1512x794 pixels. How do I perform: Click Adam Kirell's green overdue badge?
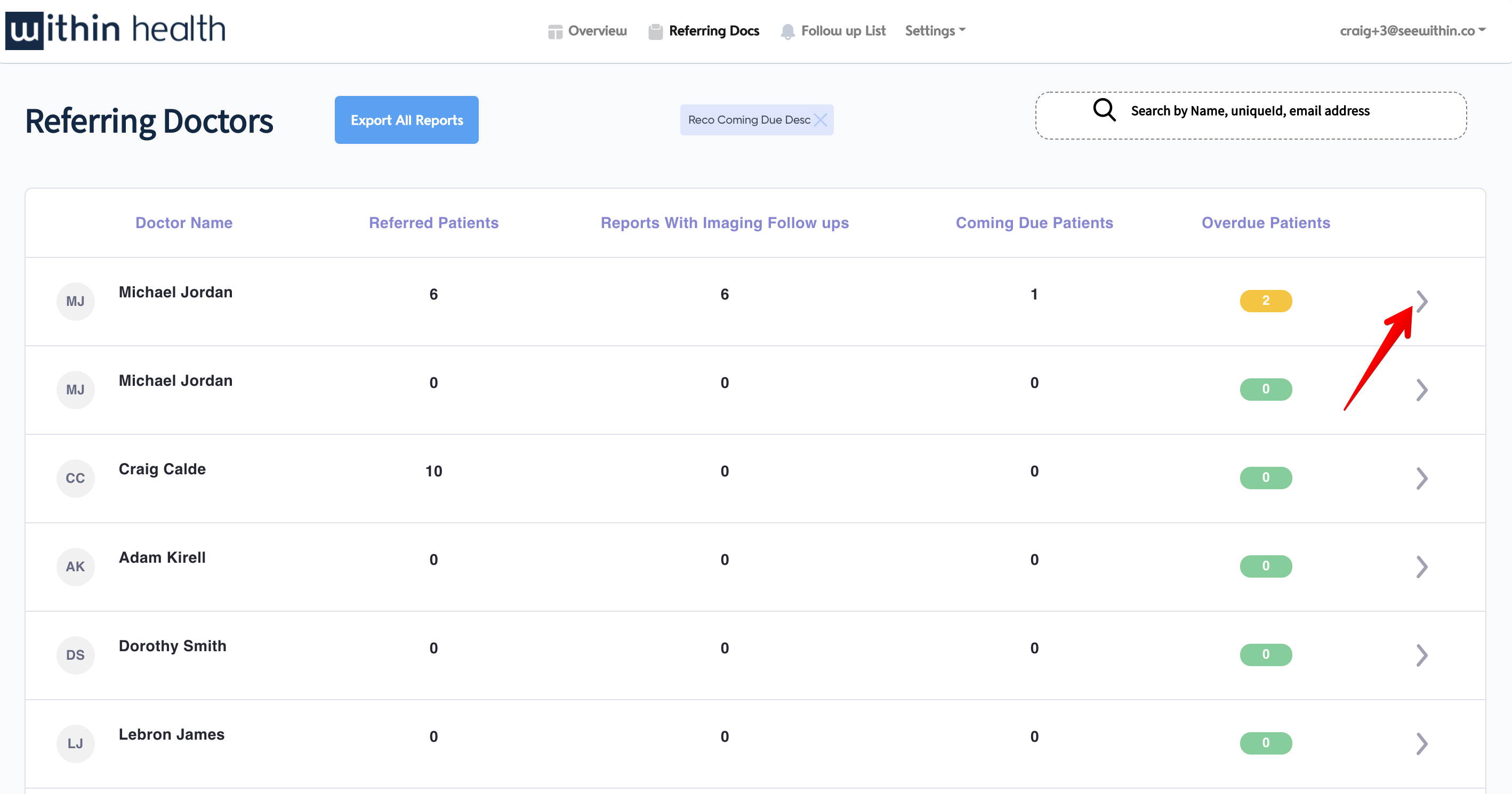pos(1266,566)
